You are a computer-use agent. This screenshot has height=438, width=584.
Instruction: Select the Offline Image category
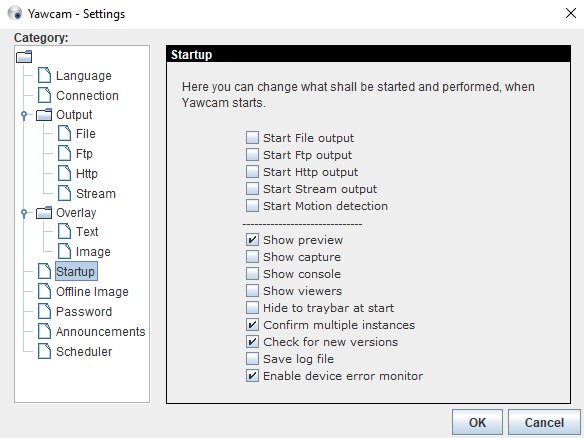(92, 291)
